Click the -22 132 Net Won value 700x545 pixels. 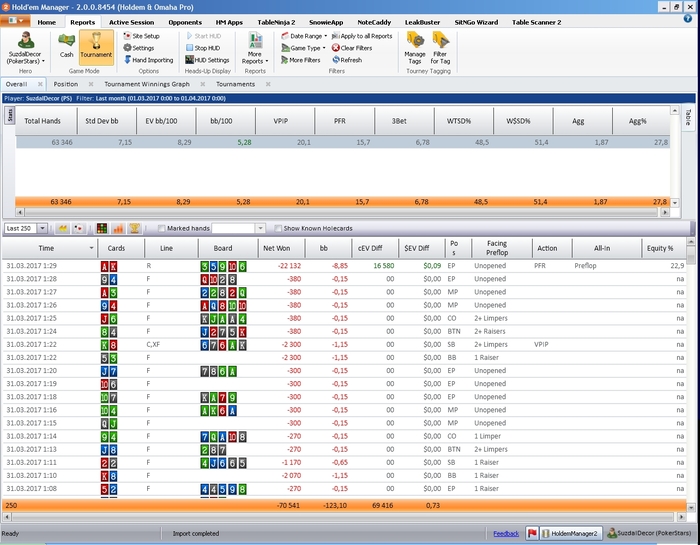click(289, 266)
